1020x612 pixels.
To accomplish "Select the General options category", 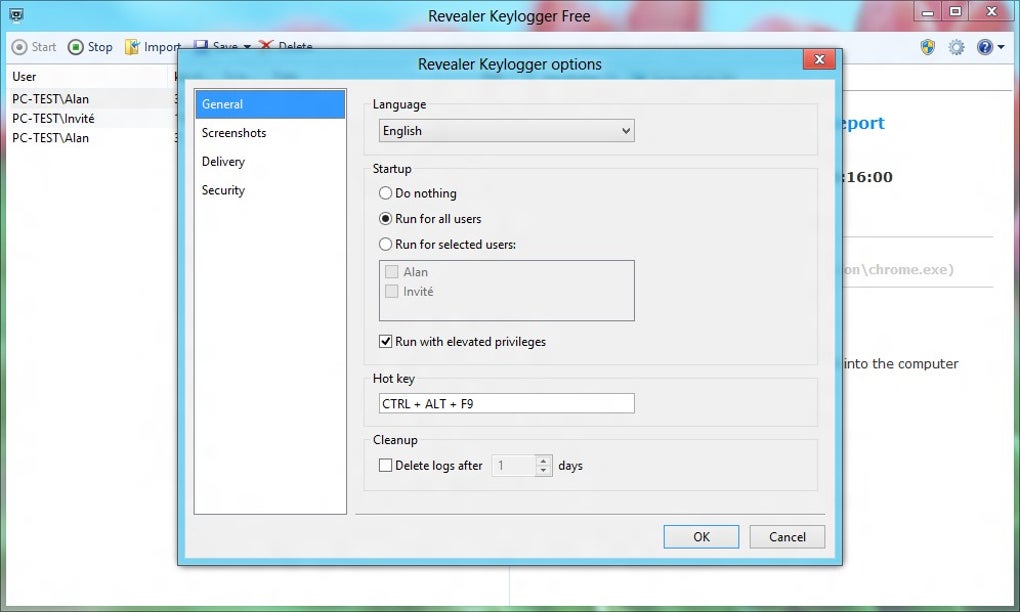I will pos(270,104).
